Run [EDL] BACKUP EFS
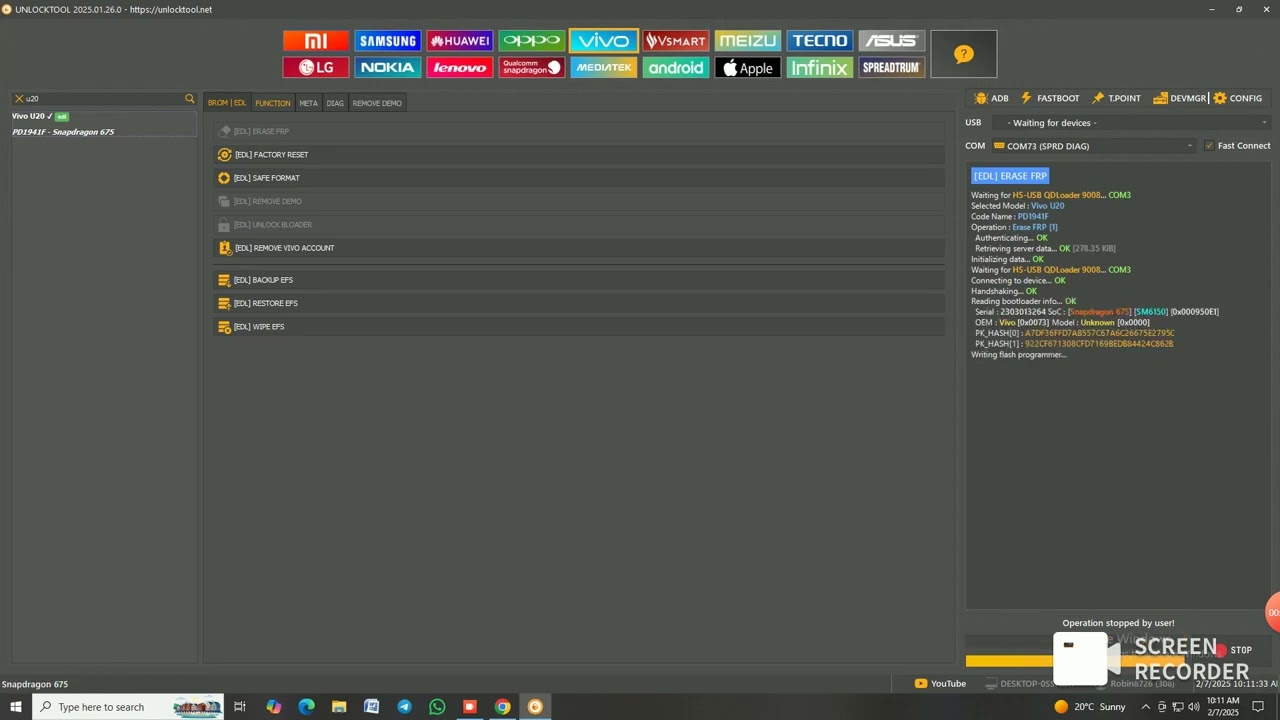This screenshot has width=1280, height=720. (x=580, y=280)
